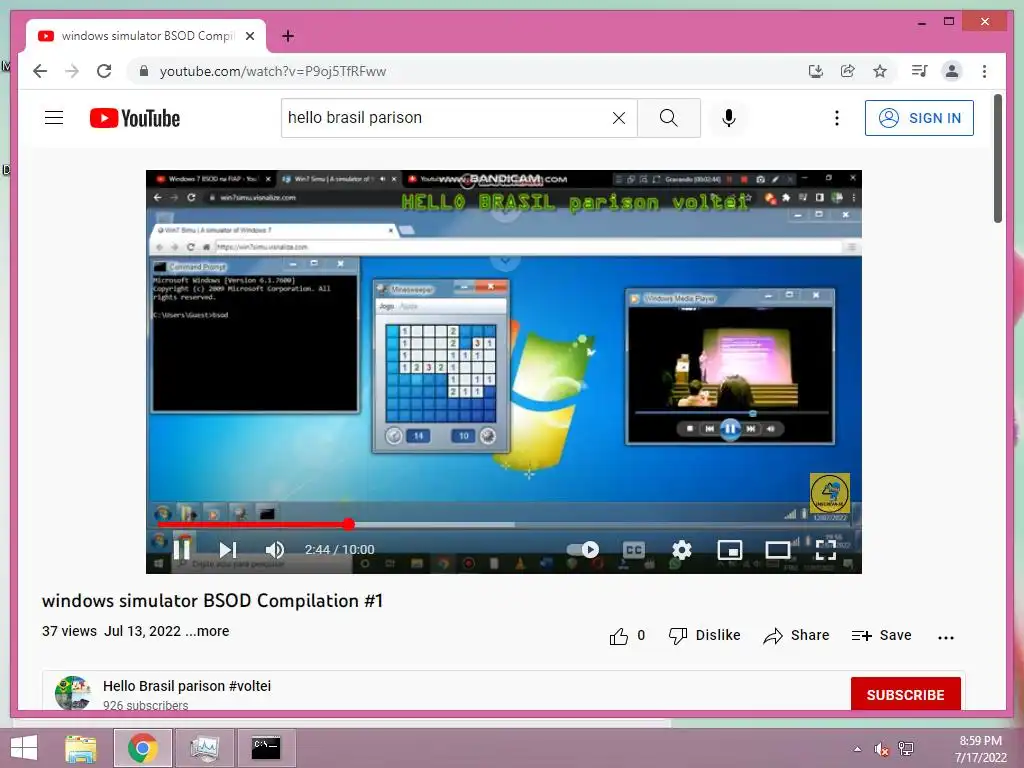Viewport: 1024px width, 768px height.
Task: Toggle closed captions CC
Action: coord(633,550)
